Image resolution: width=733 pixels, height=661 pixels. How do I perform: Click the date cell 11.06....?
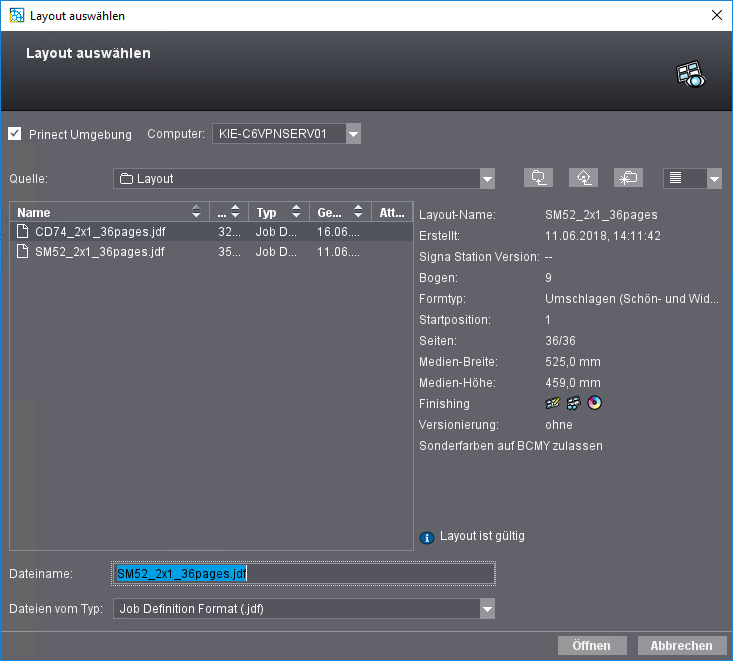pos(338,251)
